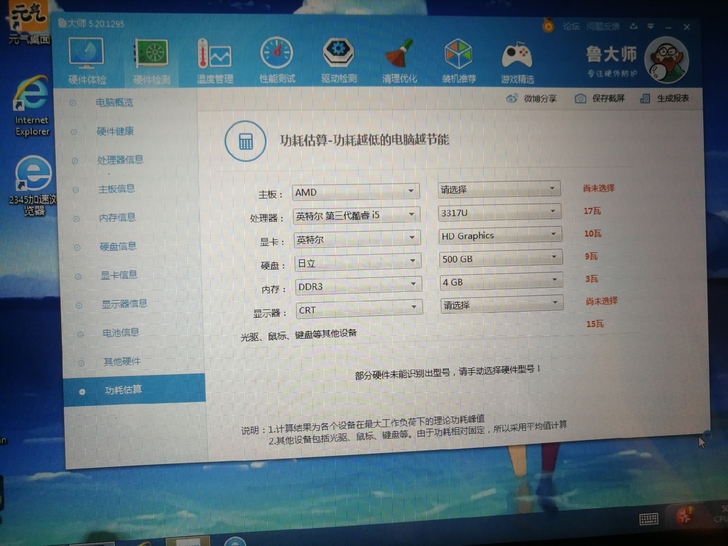The height and width of the screenshot is (546, 728).
Task: Expand 主板 brand dropdown showing AMD
Action: (356, 192)
